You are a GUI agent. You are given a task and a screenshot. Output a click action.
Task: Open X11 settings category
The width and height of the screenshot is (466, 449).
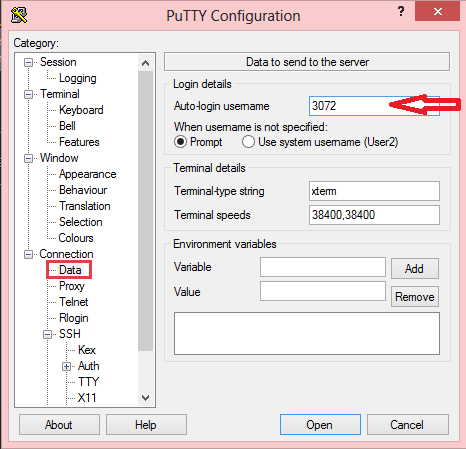(87, 398)
